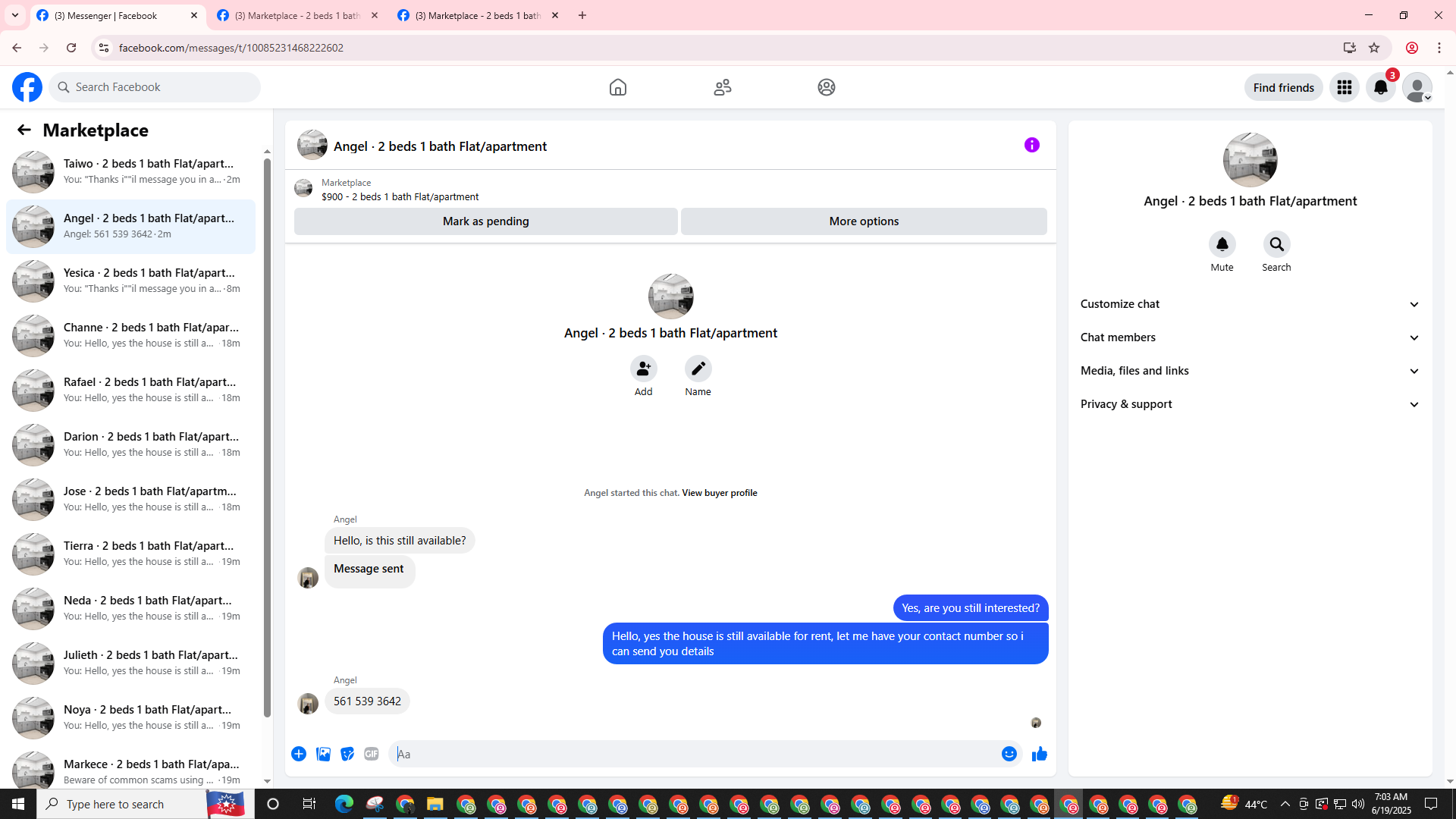Open Chrome browser menu
Screen dimensions: 1456x819
[1439, 48]
